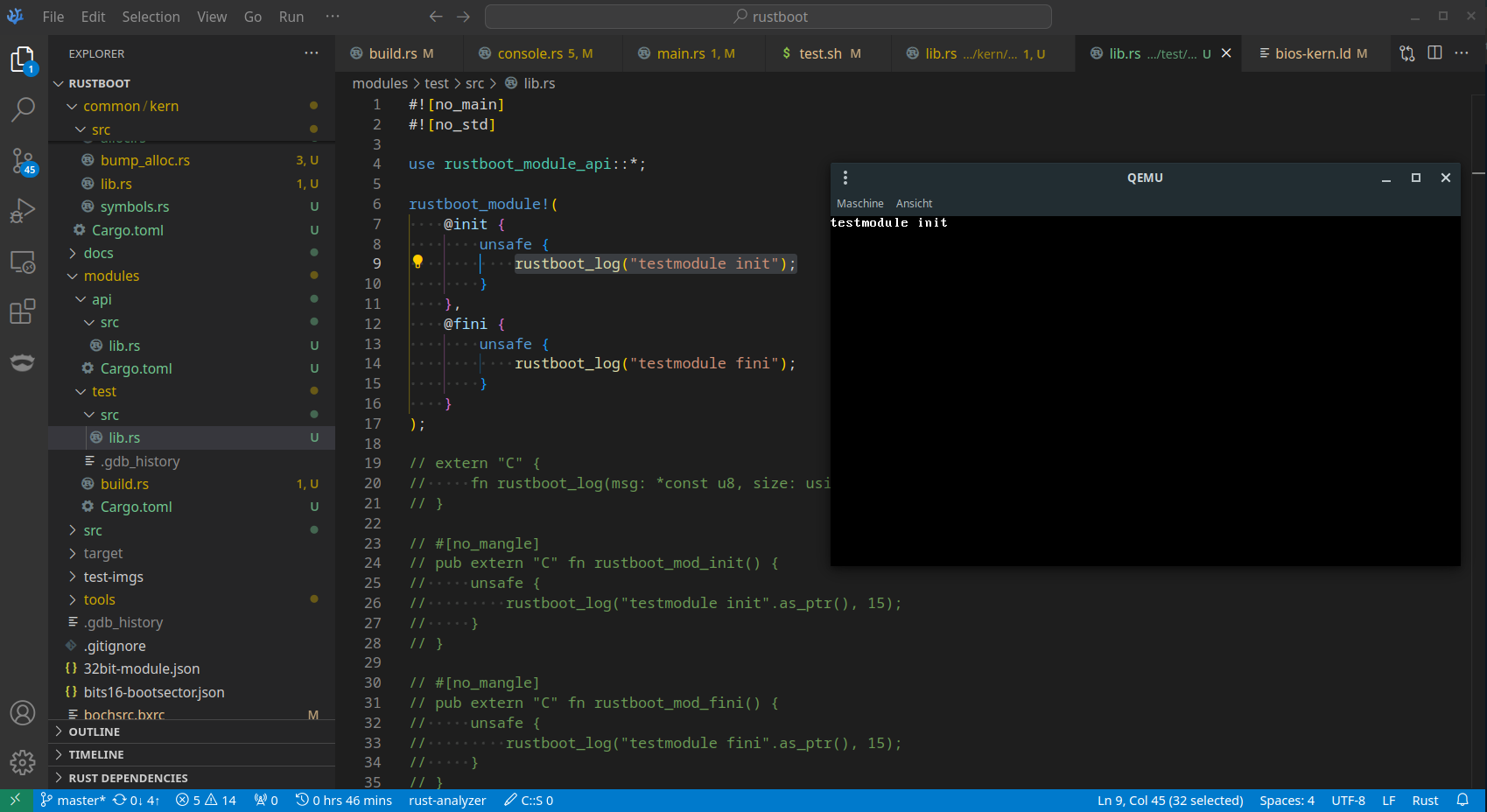
Task: Open the Maschine menu in QEMU
Action: [860, 203]
